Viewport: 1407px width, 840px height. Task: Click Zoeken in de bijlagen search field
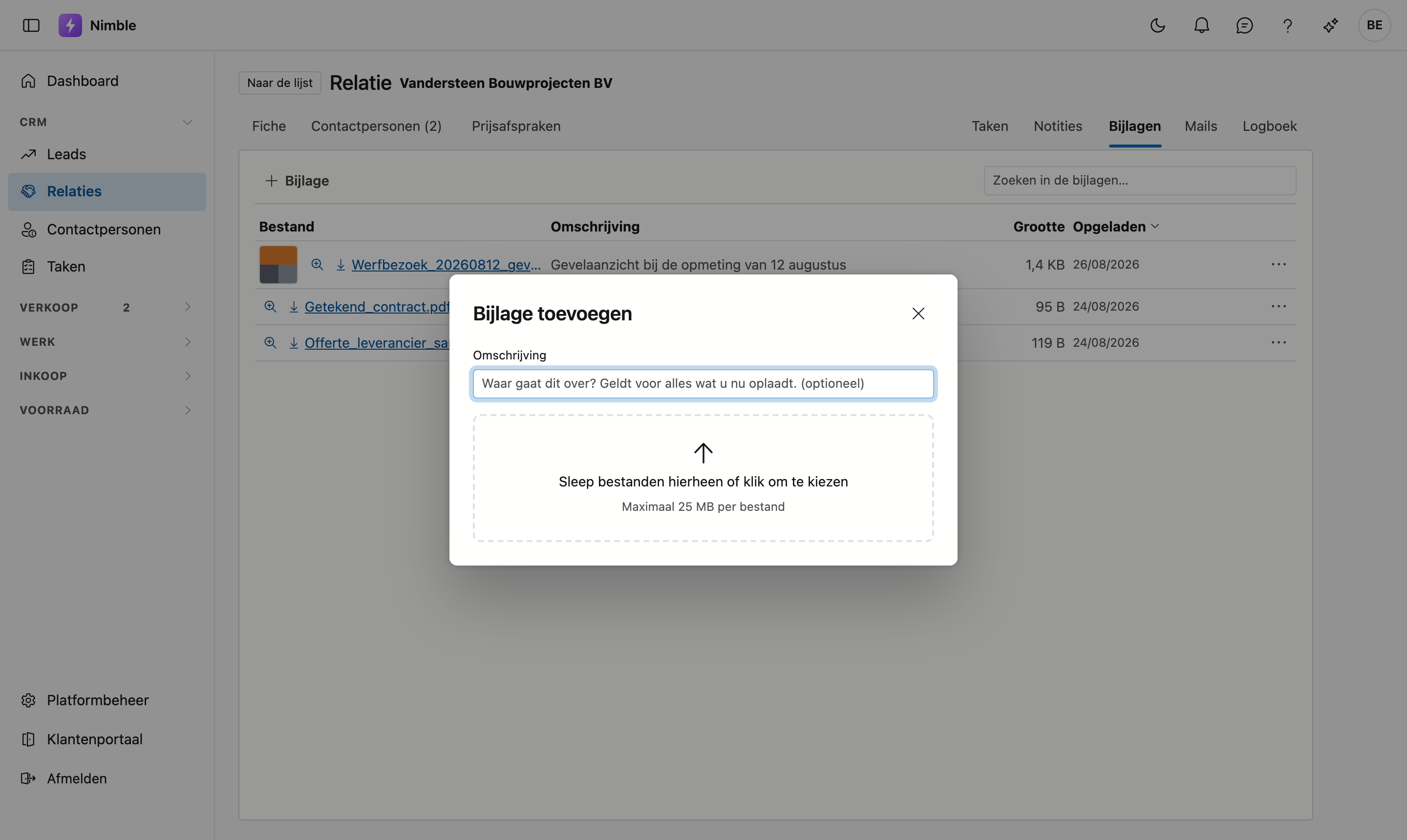coord(1140,181)
